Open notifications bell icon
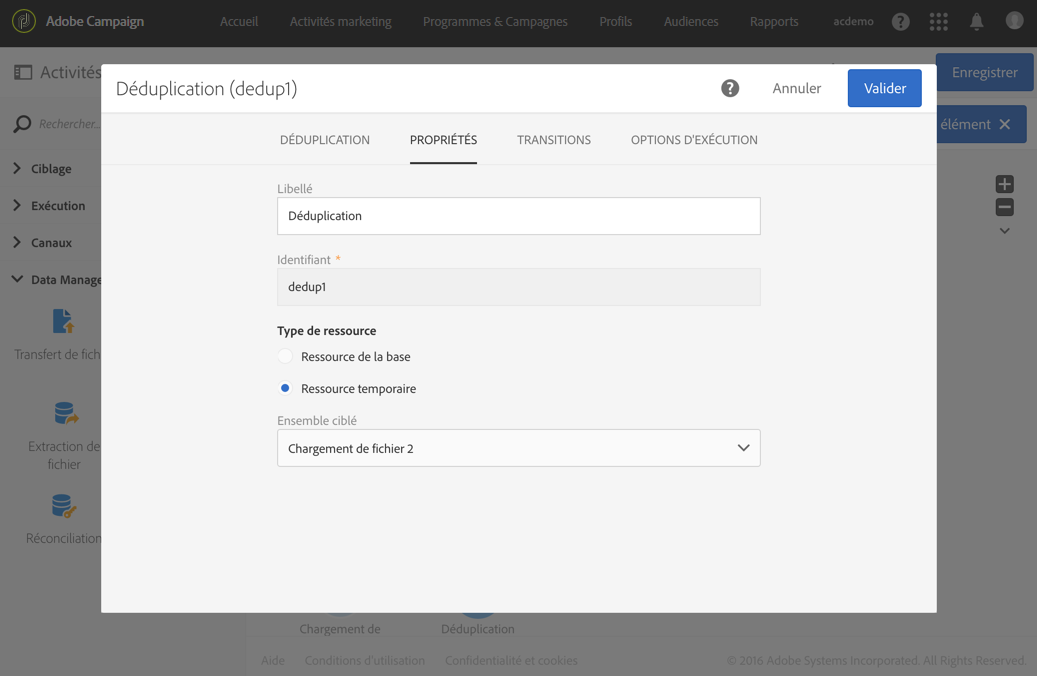 coord(976,22)
